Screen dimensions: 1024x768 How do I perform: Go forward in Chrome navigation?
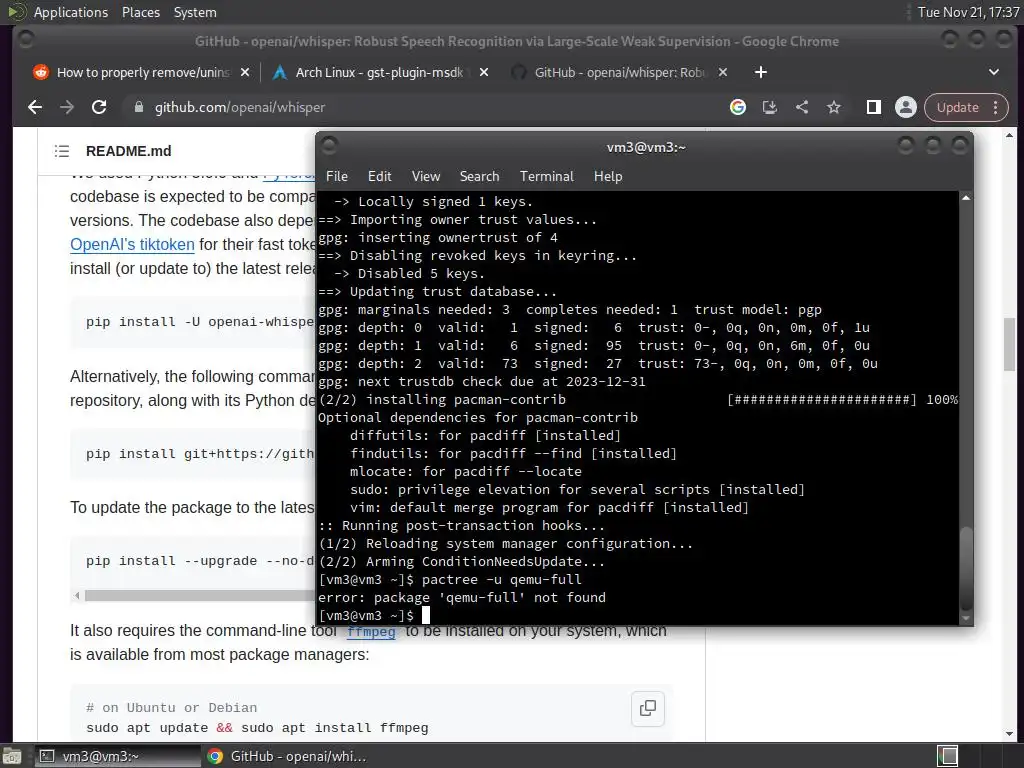[x=67, y=107]
